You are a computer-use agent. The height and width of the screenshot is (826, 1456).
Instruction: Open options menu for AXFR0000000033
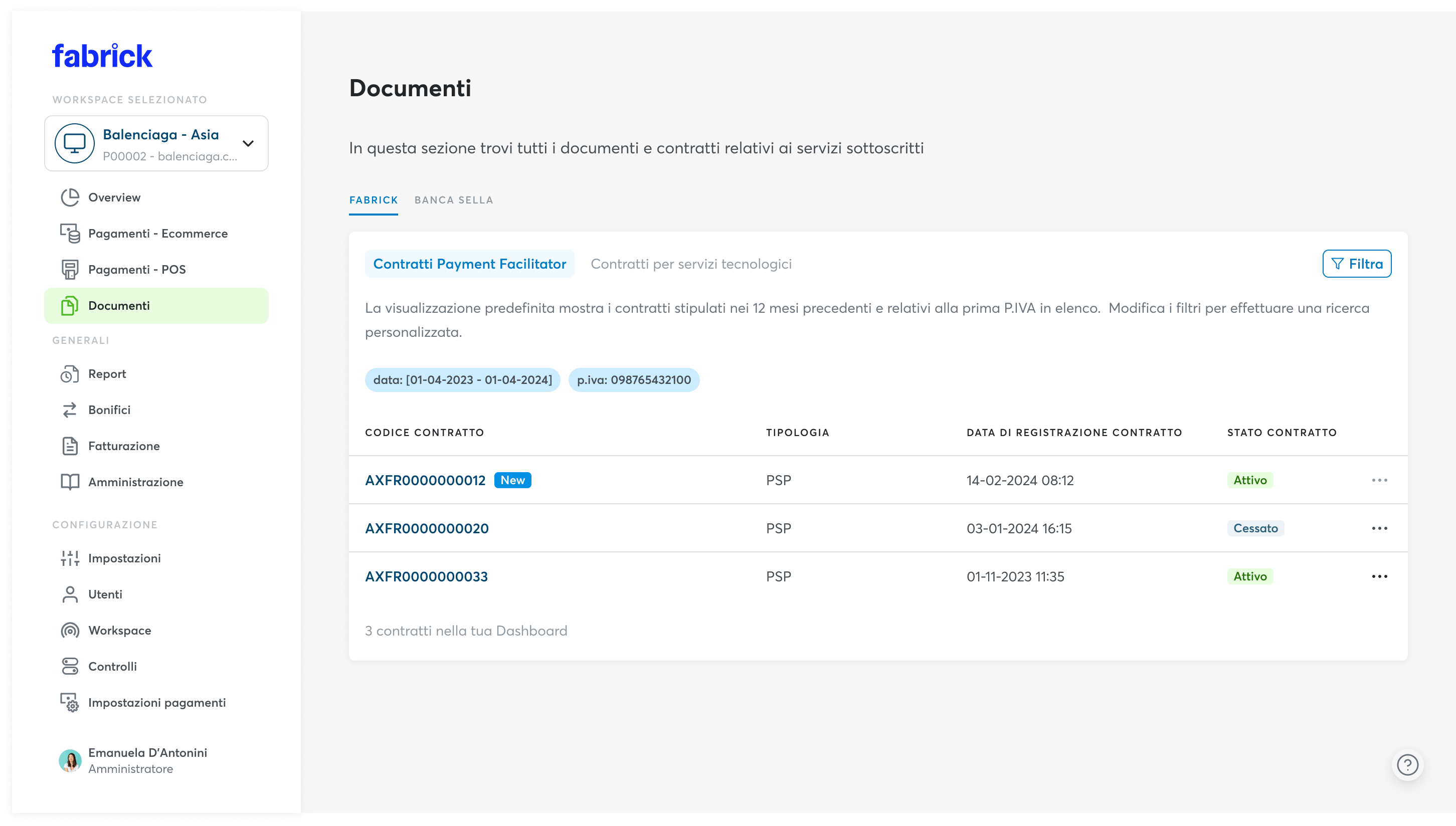[x=1380, y=576]
